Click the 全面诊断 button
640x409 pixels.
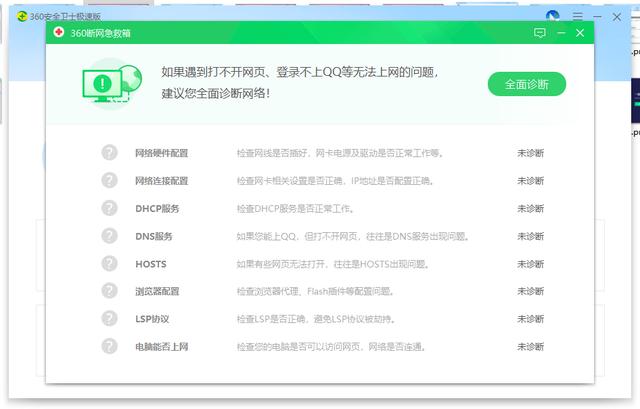click(x=526, y=84)
